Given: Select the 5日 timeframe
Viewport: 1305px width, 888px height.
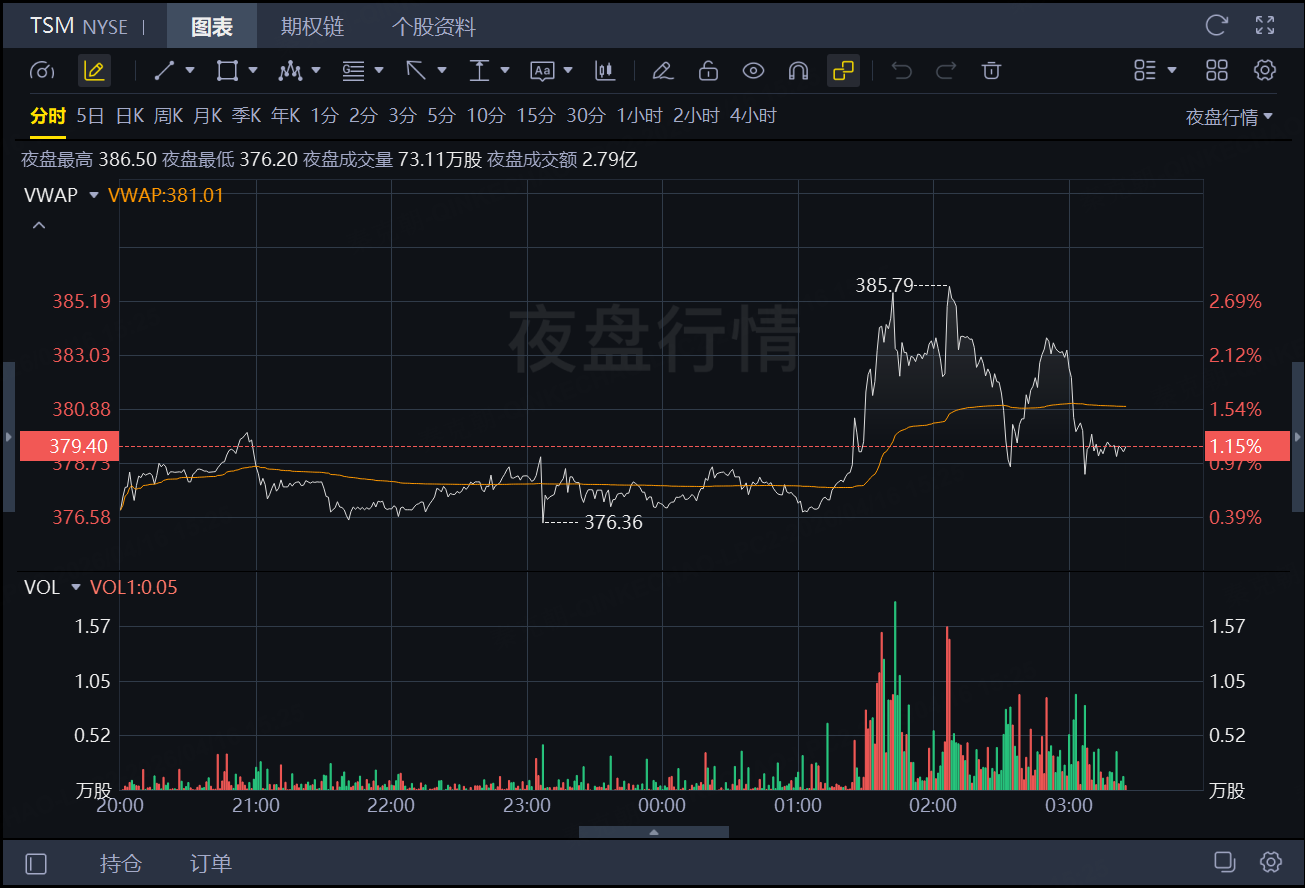Looking at the screenshot, I should 90,116.
